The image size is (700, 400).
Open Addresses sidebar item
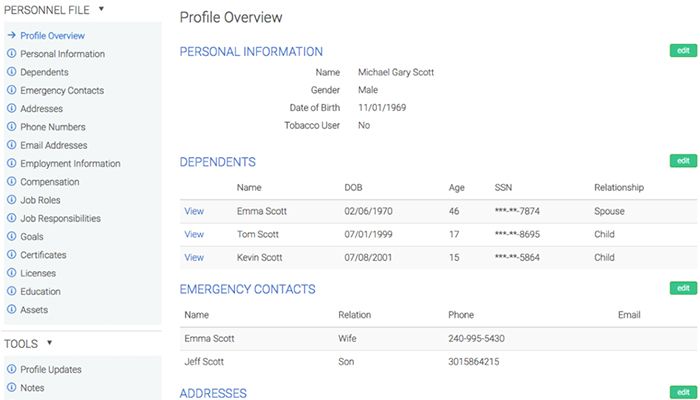click(42, 109)
